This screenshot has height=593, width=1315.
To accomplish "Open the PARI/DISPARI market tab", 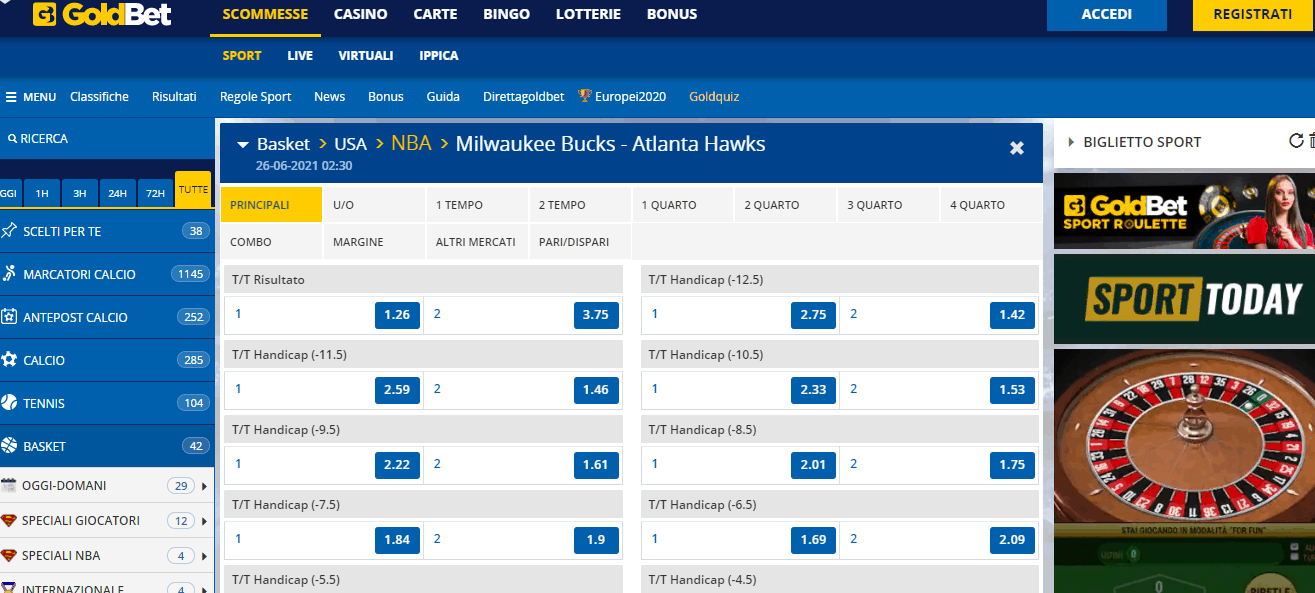I will click(580, 242).
